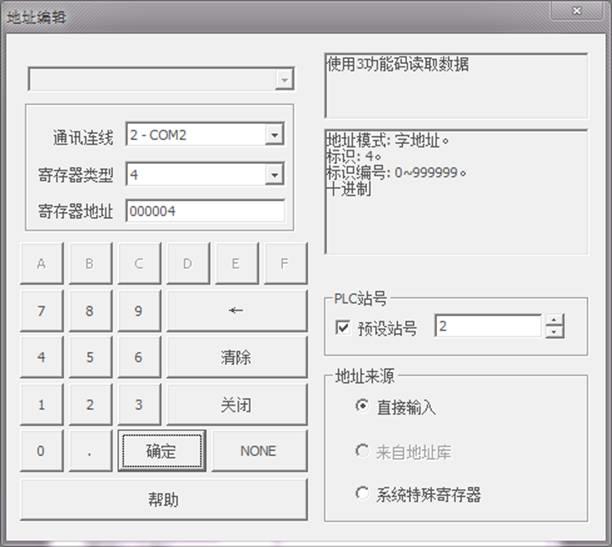Click the 寄存器地址 input field

[x=204, y=211]
